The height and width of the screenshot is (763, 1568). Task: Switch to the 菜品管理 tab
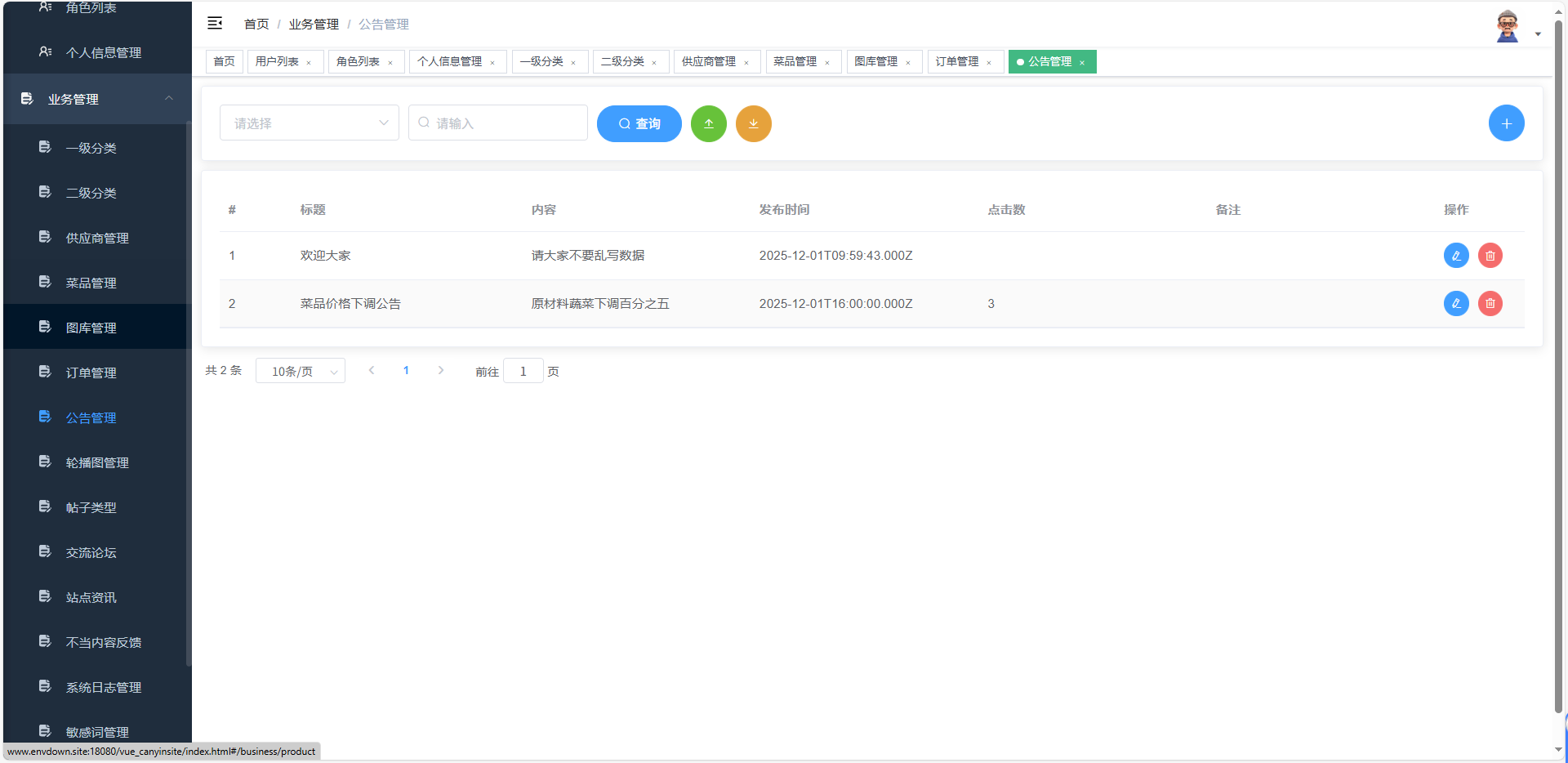coord(796,61)
